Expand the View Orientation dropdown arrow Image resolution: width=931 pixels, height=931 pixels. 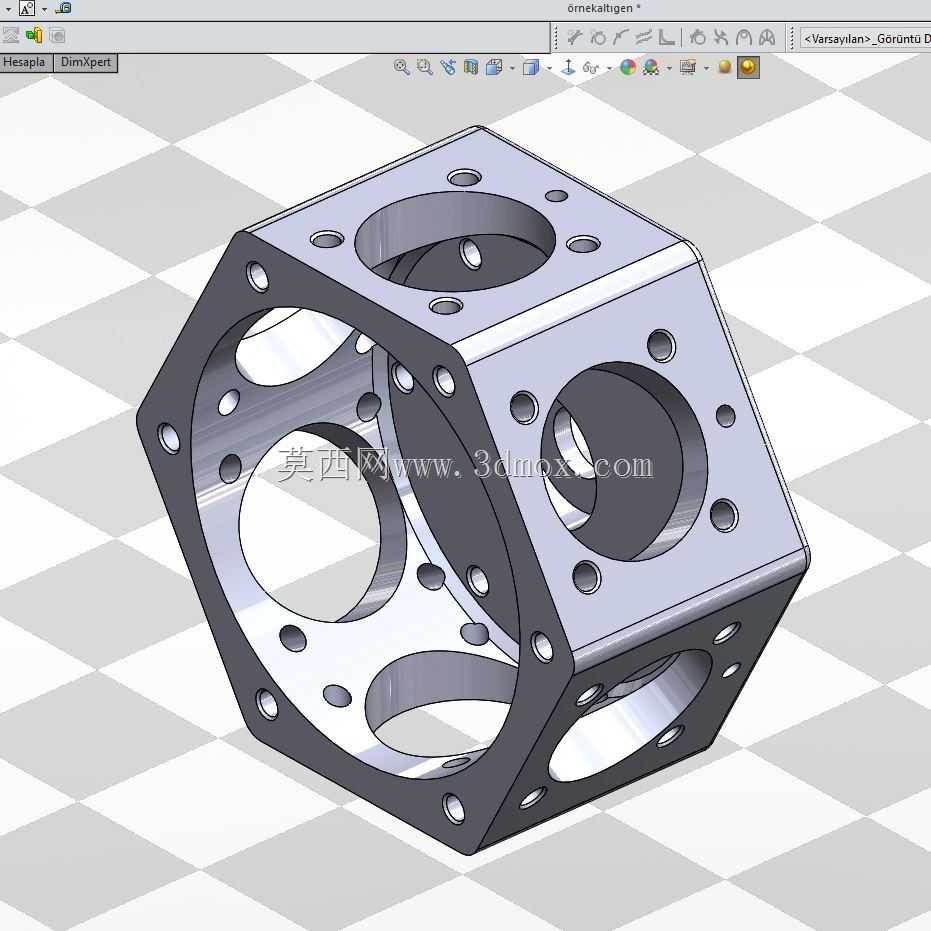(x=512, y=68)
